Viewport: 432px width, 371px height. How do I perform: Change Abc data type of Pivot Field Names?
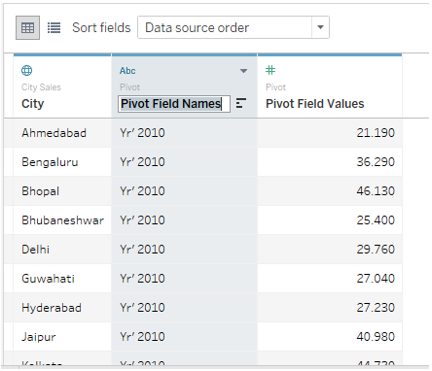click(127, 71)
